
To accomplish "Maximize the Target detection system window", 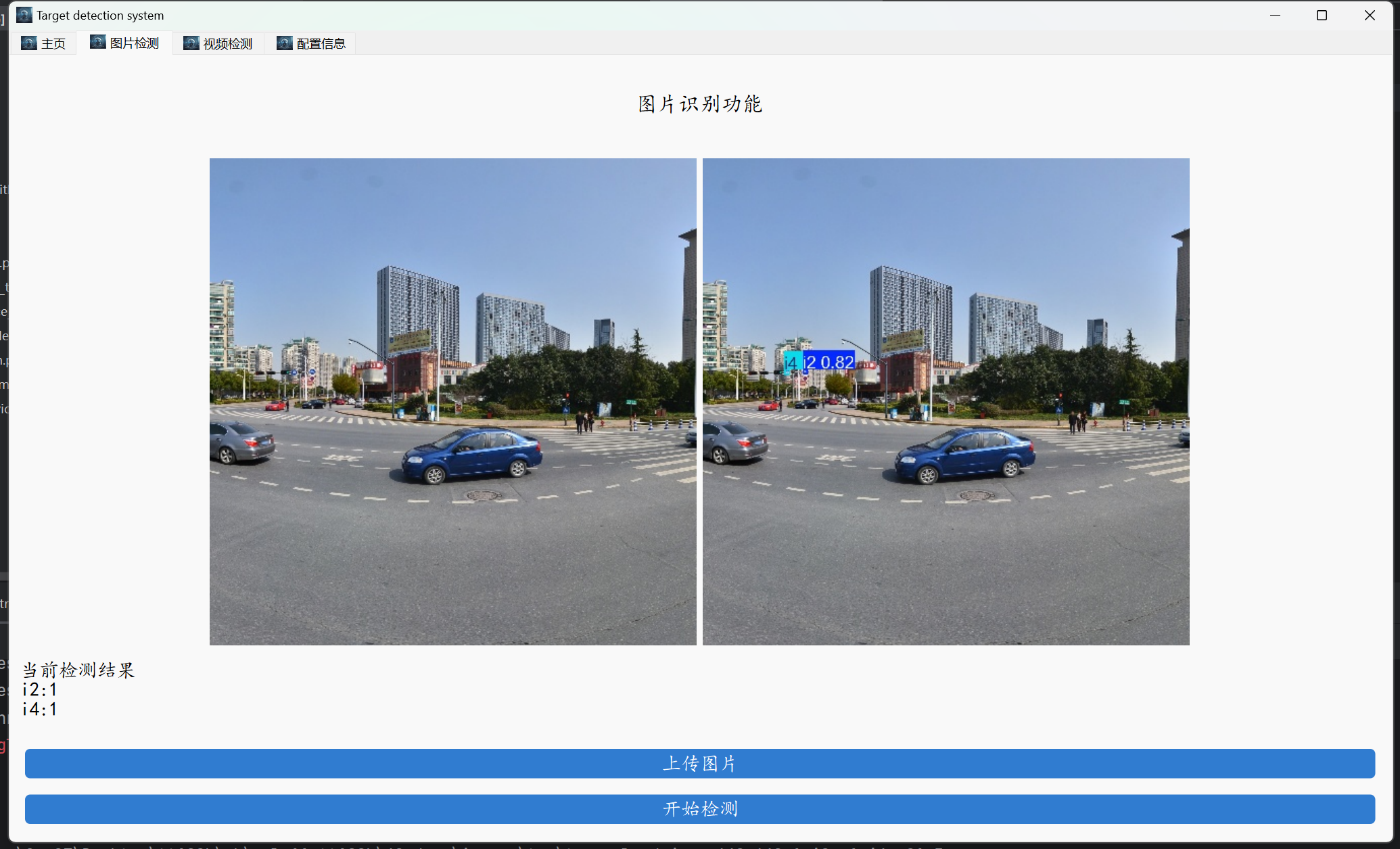I will [x=1322, y=15].
